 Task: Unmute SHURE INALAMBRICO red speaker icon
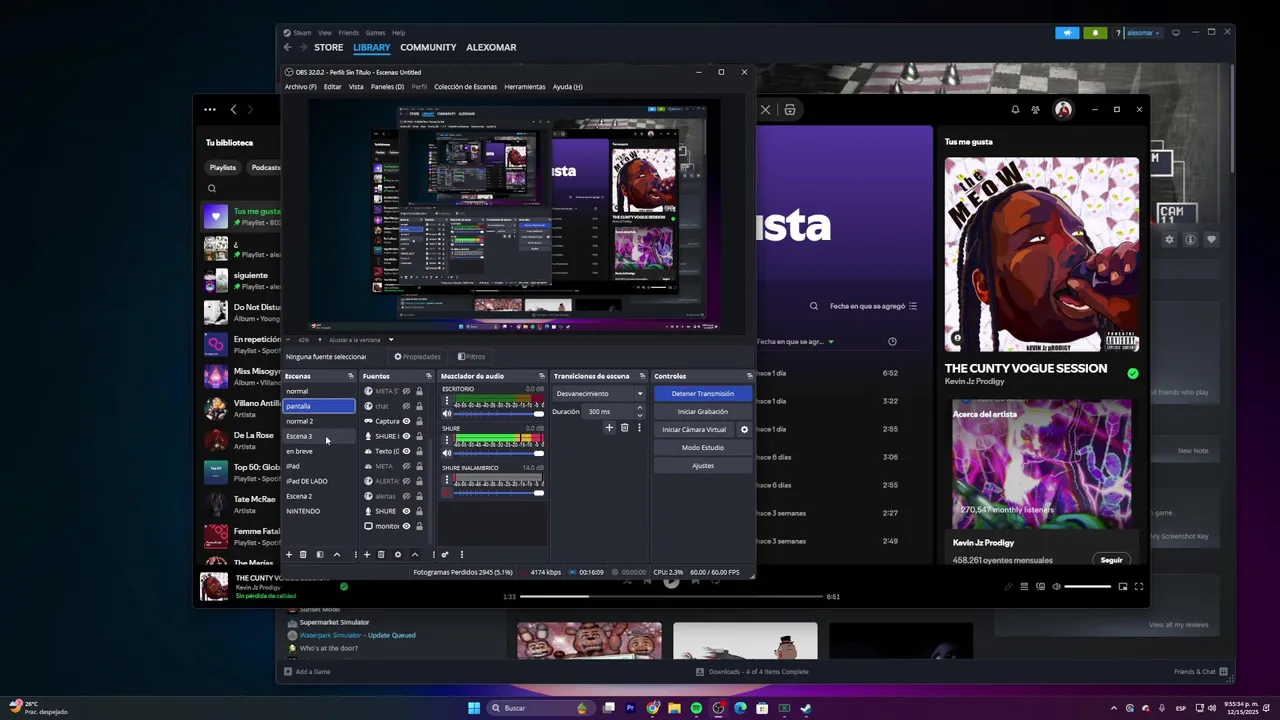click(x=447, y=492)
